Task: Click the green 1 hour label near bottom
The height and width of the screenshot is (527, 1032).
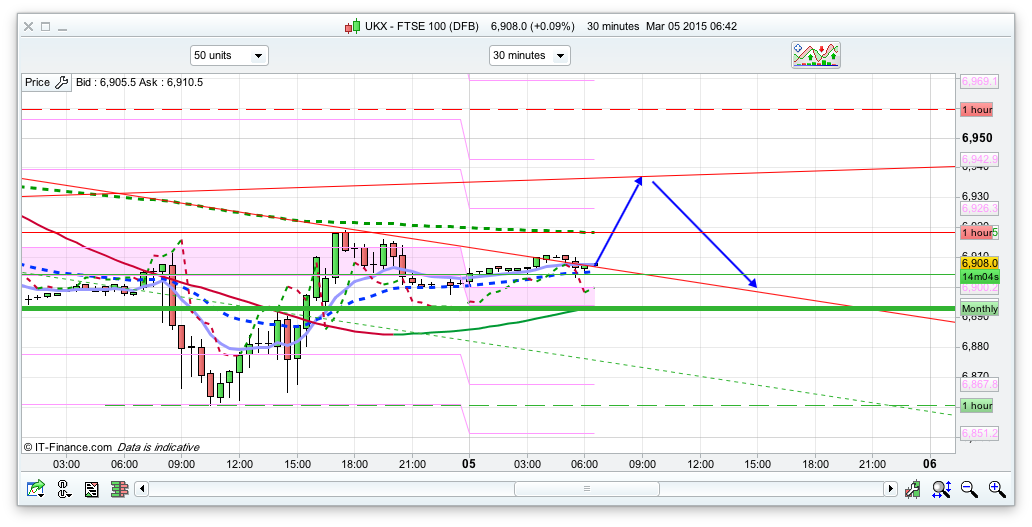Action: click(x=976, y=406)
